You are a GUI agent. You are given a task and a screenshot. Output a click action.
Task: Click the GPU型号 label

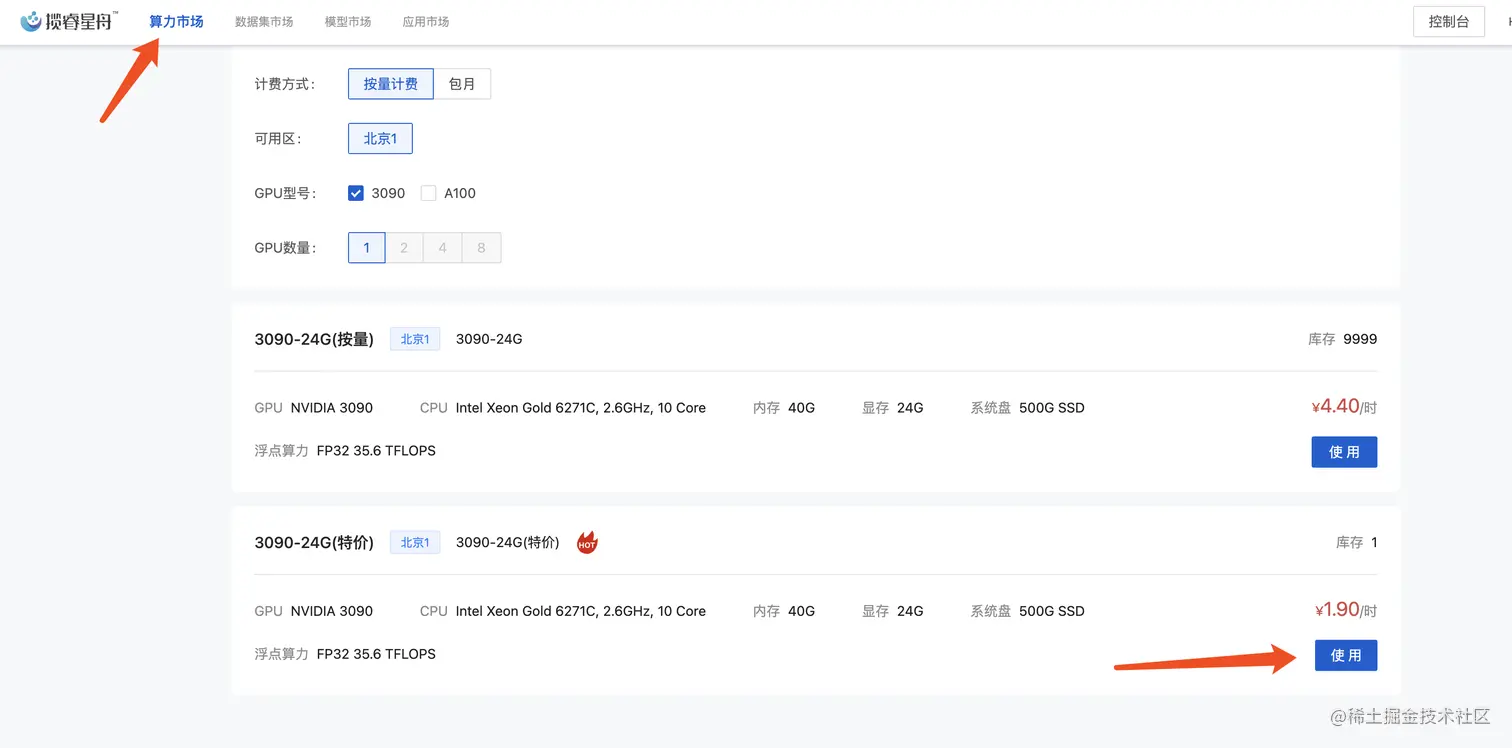coord(286,193)
